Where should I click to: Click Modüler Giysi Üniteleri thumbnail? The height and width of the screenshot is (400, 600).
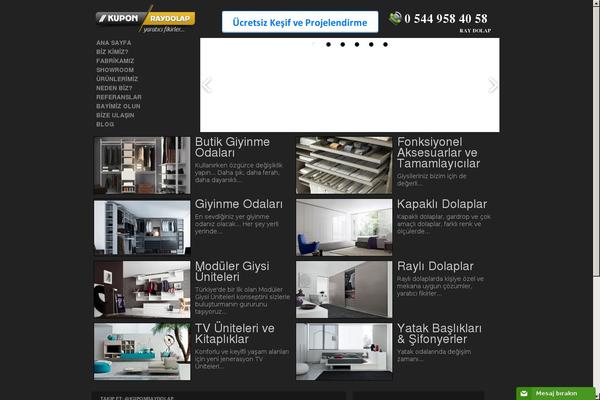click(142, 289)
